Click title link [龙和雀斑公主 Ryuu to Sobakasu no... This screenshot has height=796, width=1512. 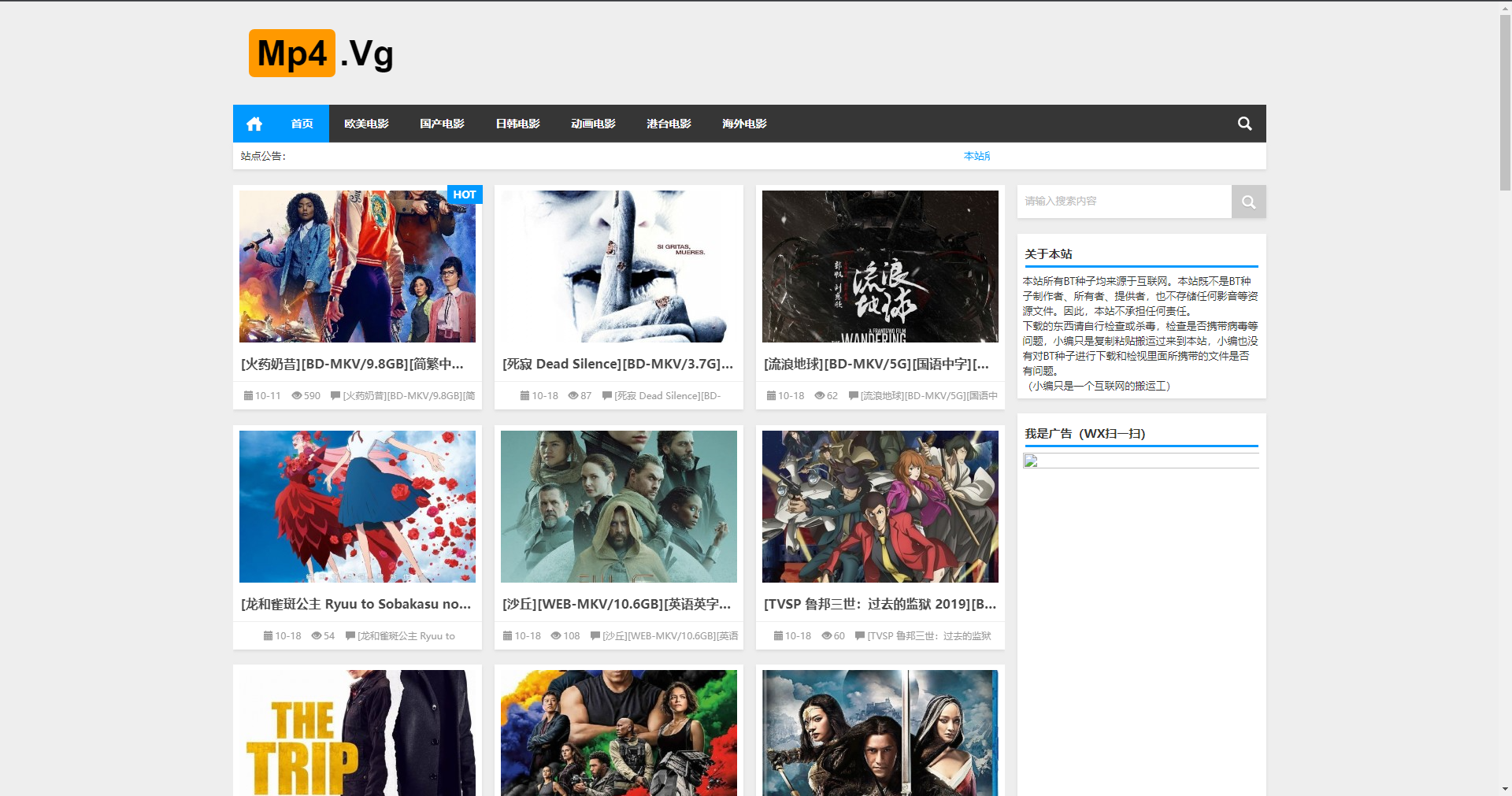(x=356, y=604)
